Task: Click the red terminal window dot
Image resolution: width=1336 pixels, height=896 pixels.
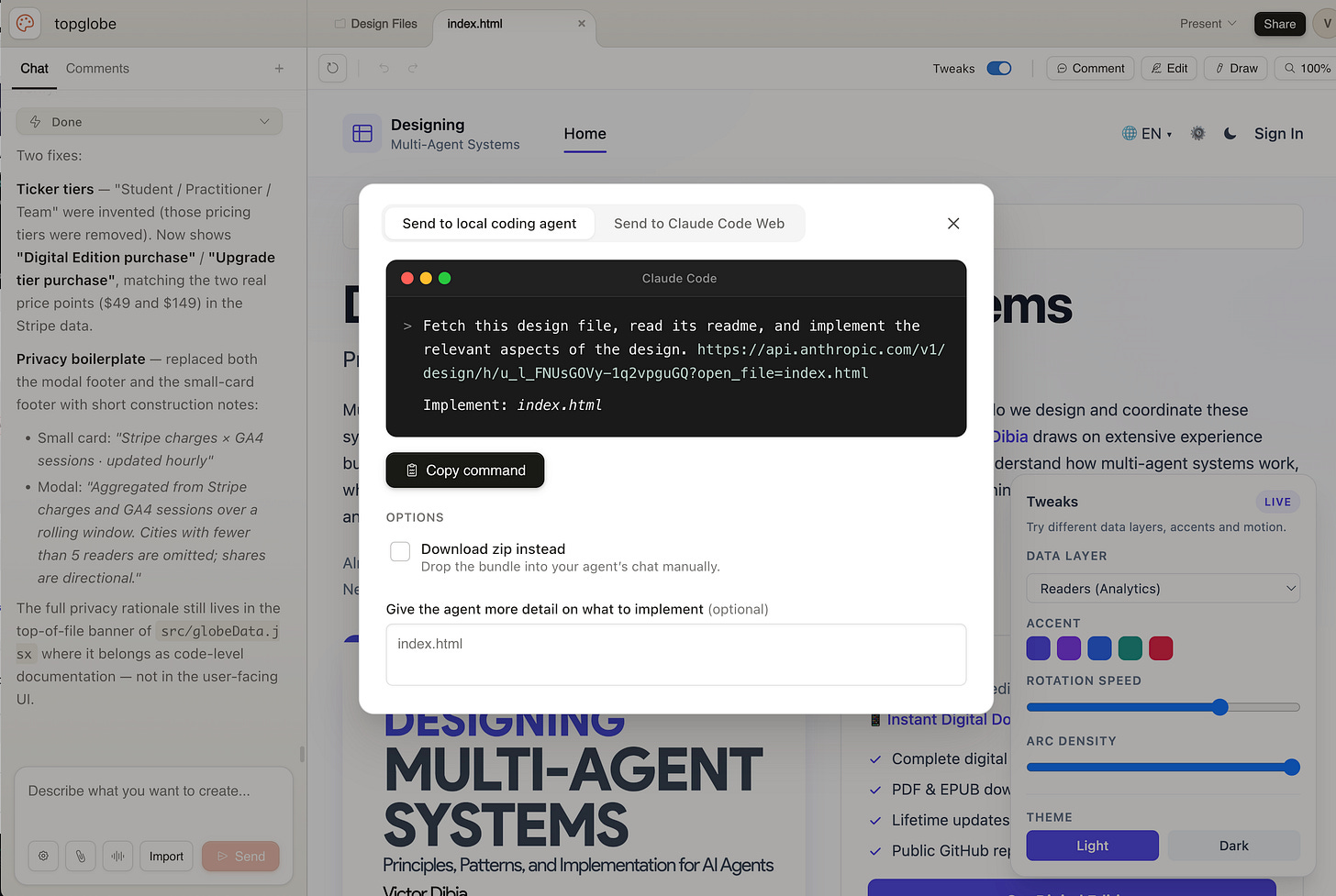Action: [x=407, y=278]
